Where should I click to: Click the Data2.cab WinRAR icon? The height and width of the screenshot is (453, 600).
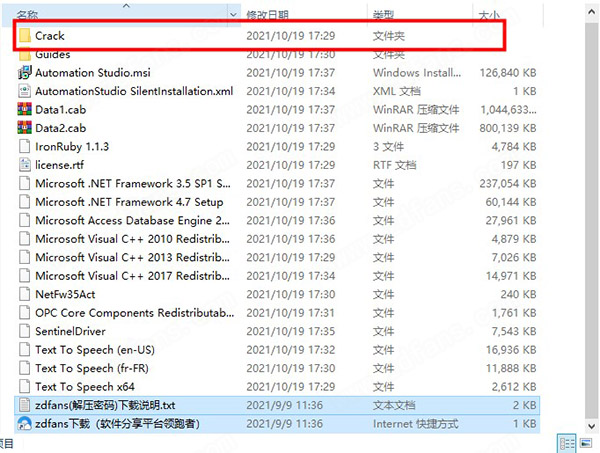(x=25, y=128)
